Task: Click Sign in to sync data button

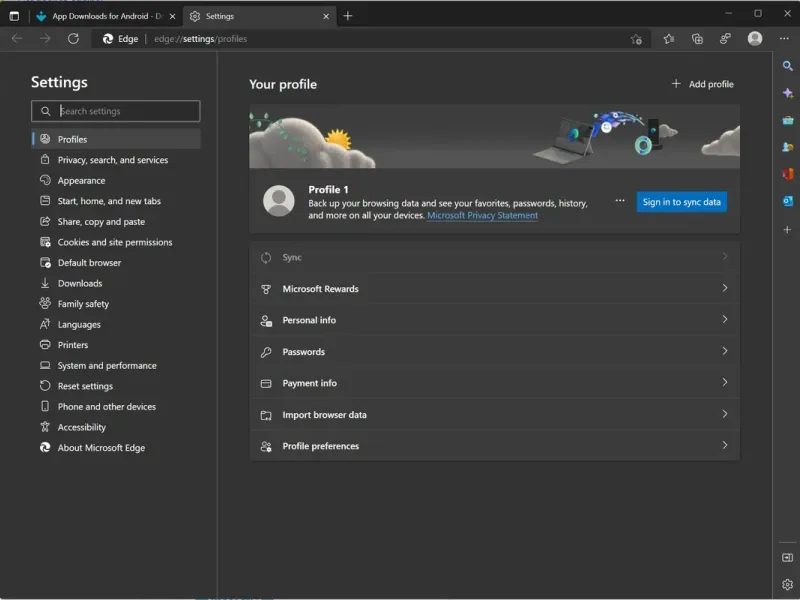Action: [682, 202]
